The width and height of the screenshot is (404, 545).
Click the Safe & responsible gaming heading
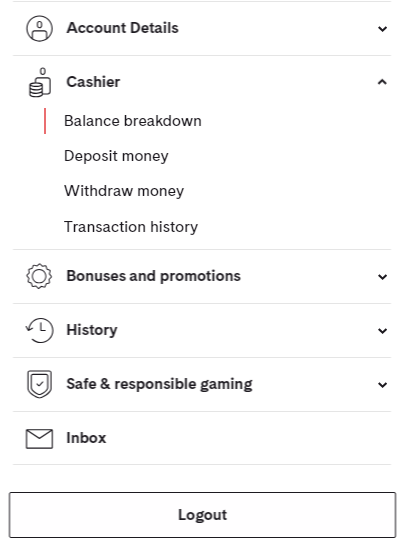(160, 384)
